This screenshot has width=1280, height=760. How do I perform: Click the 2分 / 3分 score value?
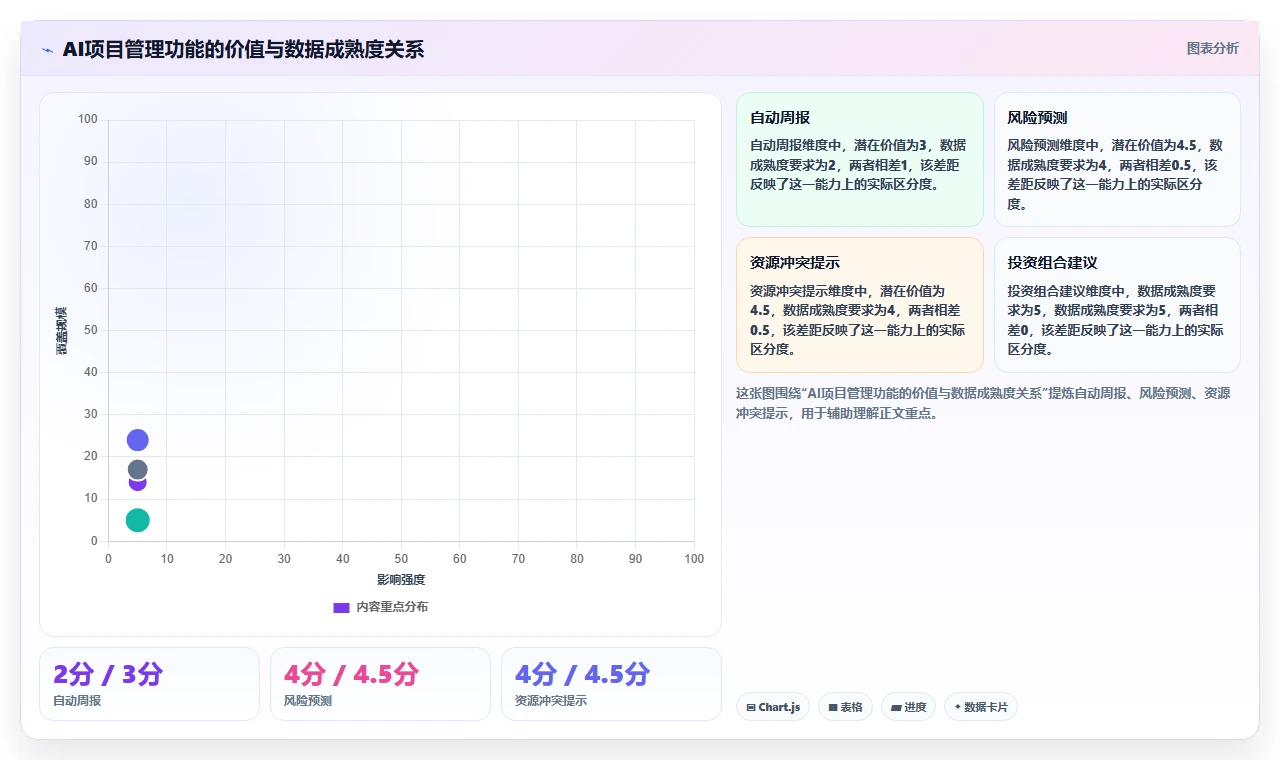tap(108, 674)
